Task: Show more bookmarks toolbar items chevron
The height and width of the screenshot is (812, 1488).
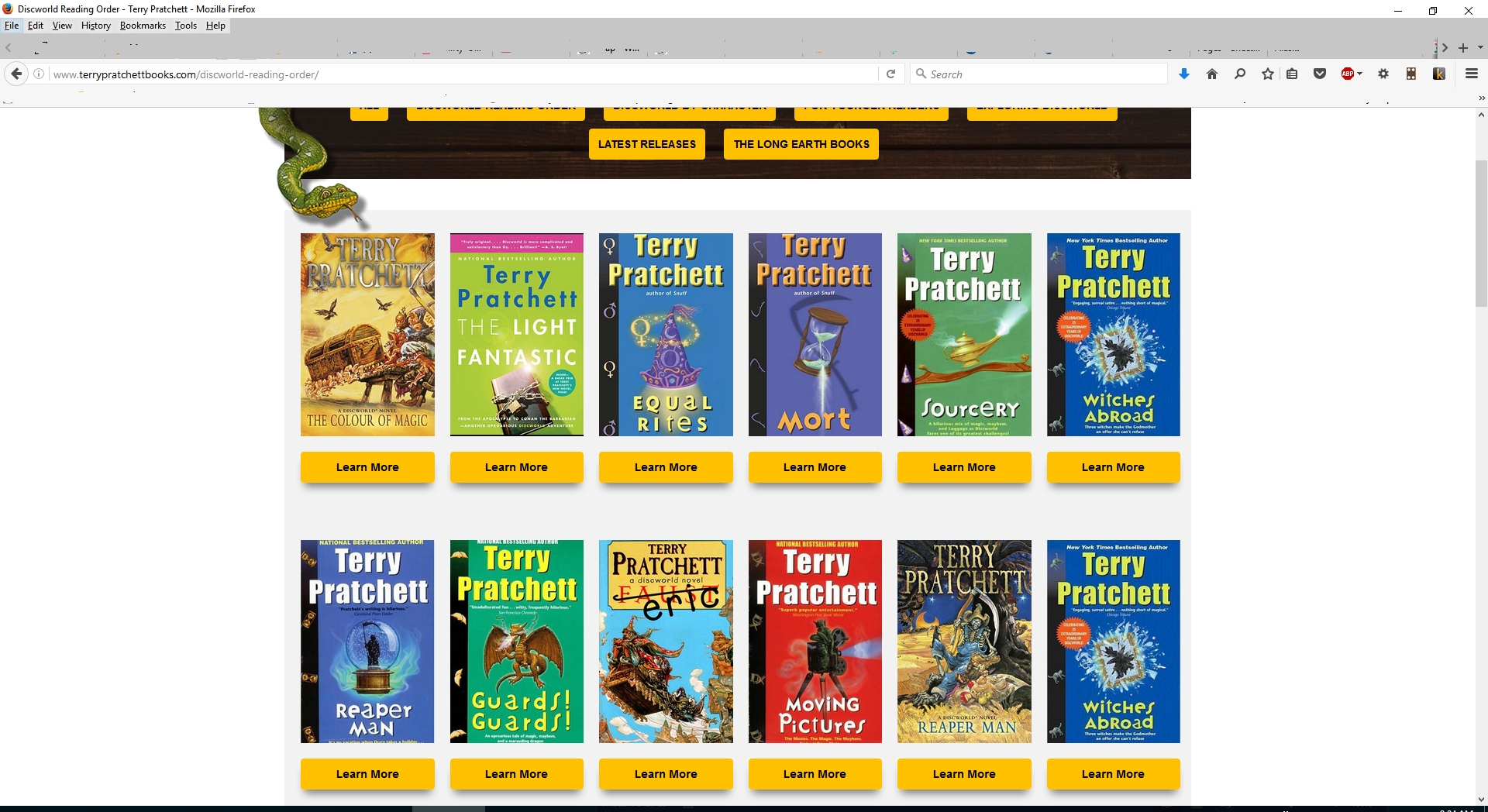Action: (x=1482, y=98)
